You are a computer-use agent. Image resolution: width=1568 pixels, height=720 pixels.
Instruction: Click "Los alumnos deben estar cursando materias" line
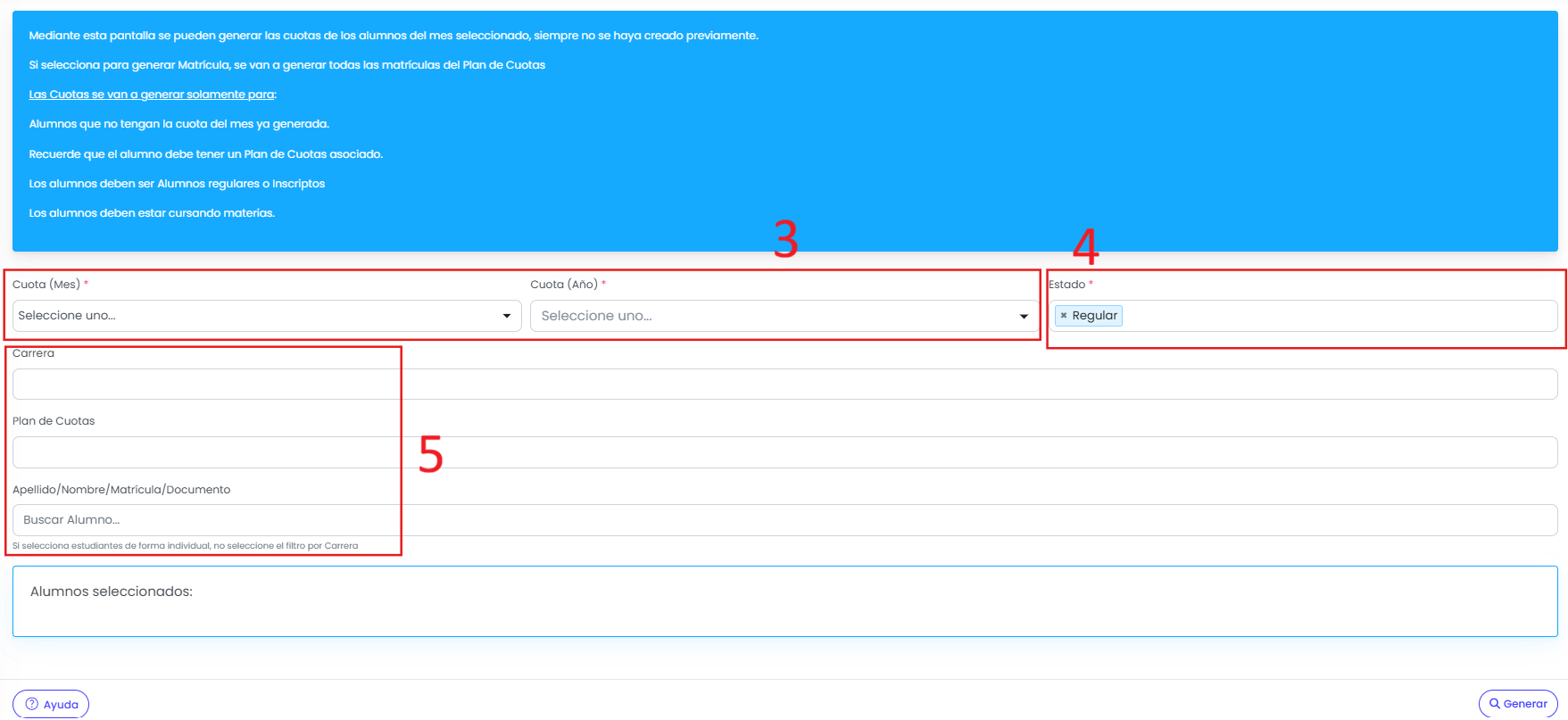(152, 213)
